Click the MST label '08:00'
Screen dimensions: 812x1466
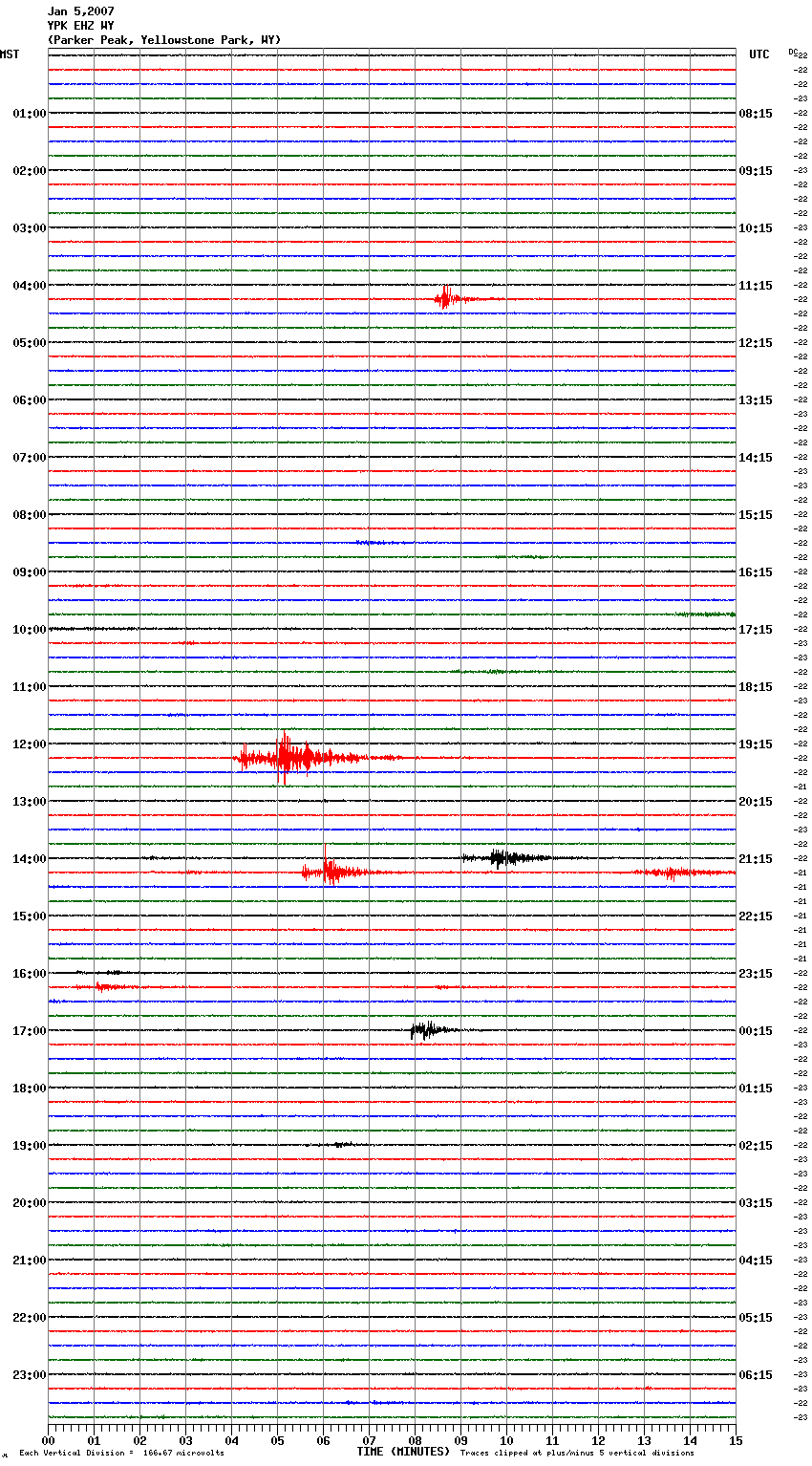point(30,515)
